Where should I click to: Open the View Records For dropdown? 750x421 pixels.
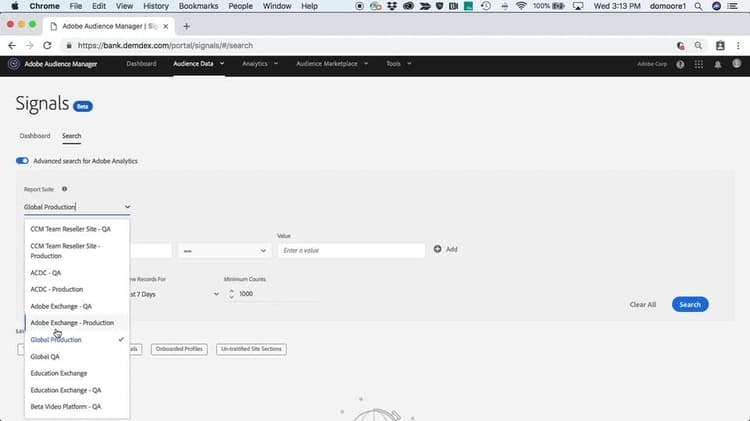click(175, 294)
